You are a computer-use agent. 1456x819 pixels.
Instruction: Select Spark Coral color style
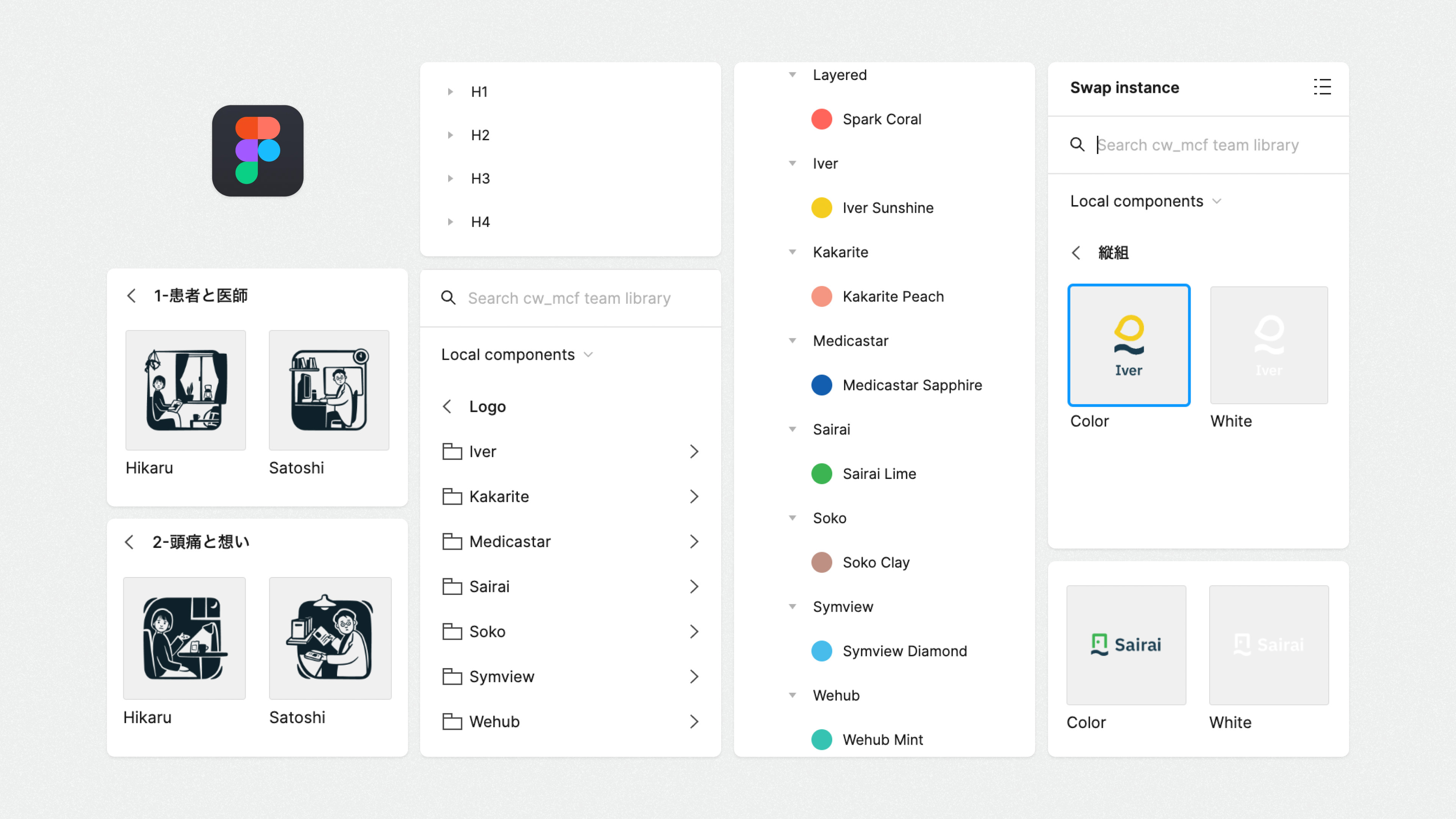point(881,119)
